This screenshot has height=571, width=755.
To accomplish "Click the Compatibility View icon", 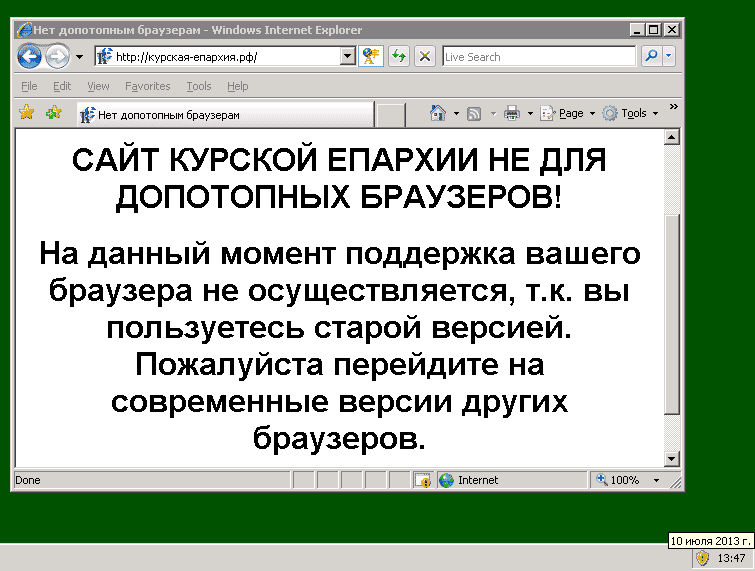I will pyautogui.click(x=371, y=56).
